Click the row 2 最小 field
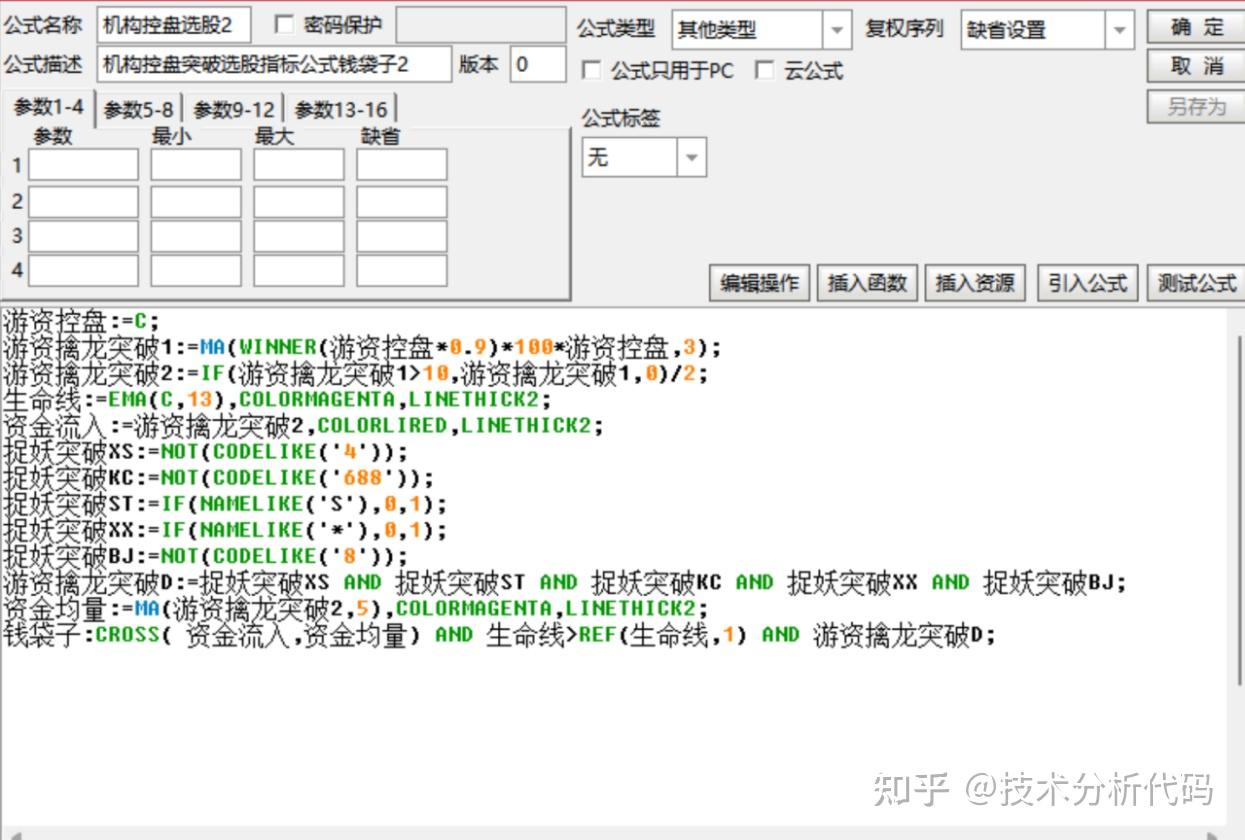Viewport: 1245px width, 840px height. (196, 201)
